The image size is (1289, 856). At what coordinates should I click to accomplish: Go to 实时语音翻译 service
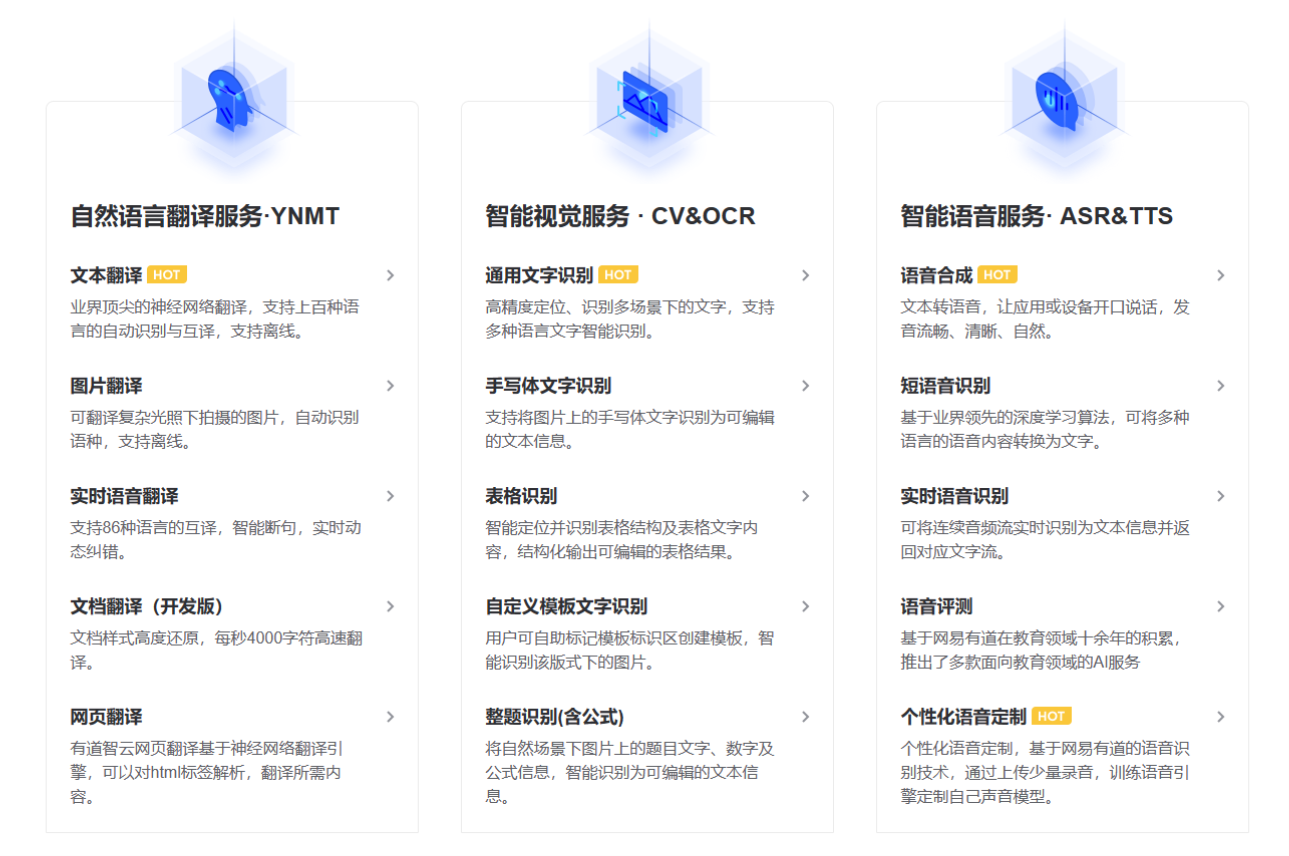point(124,496)
